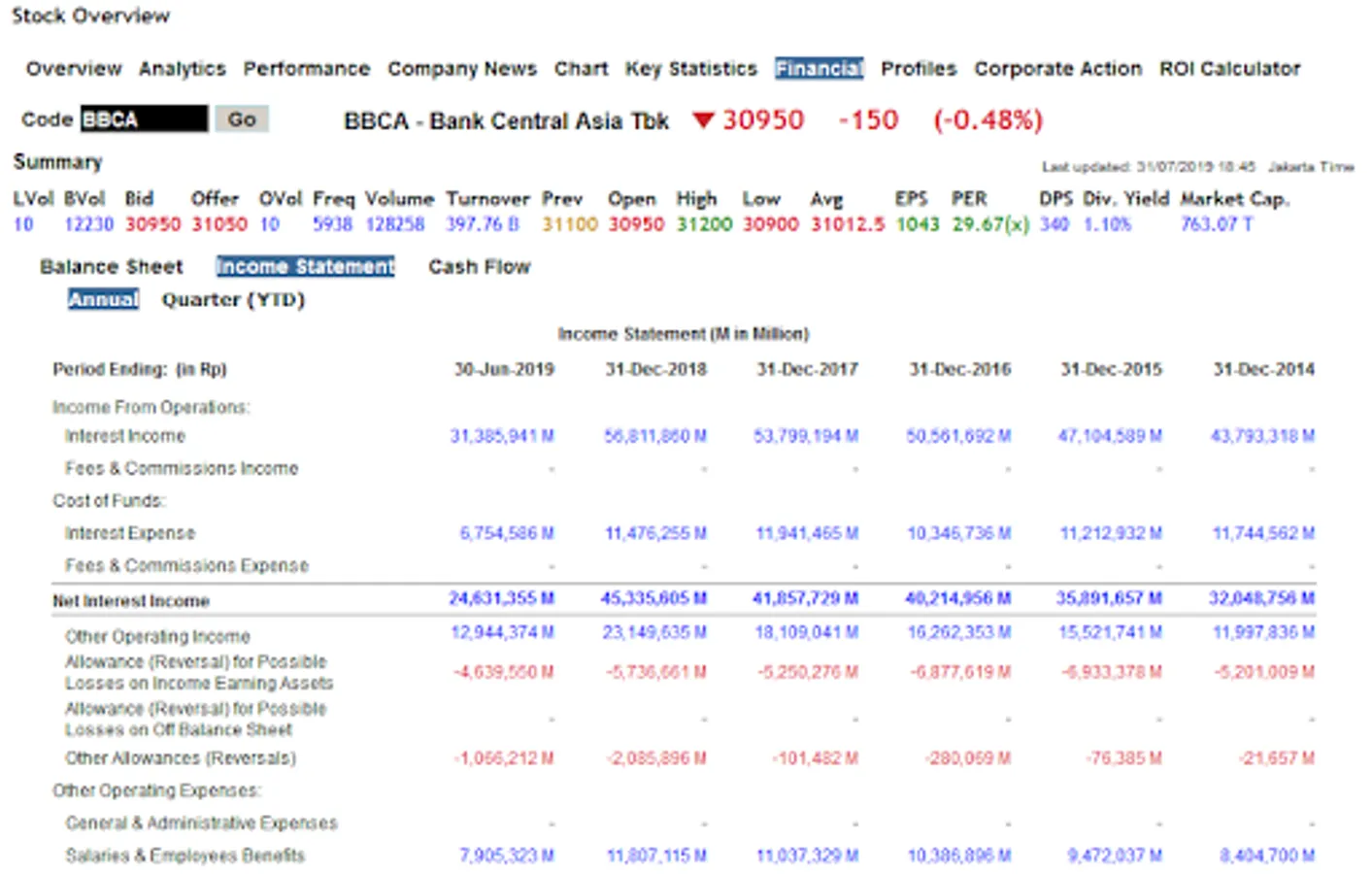Switch to the Profiles tab

[919, 69]
